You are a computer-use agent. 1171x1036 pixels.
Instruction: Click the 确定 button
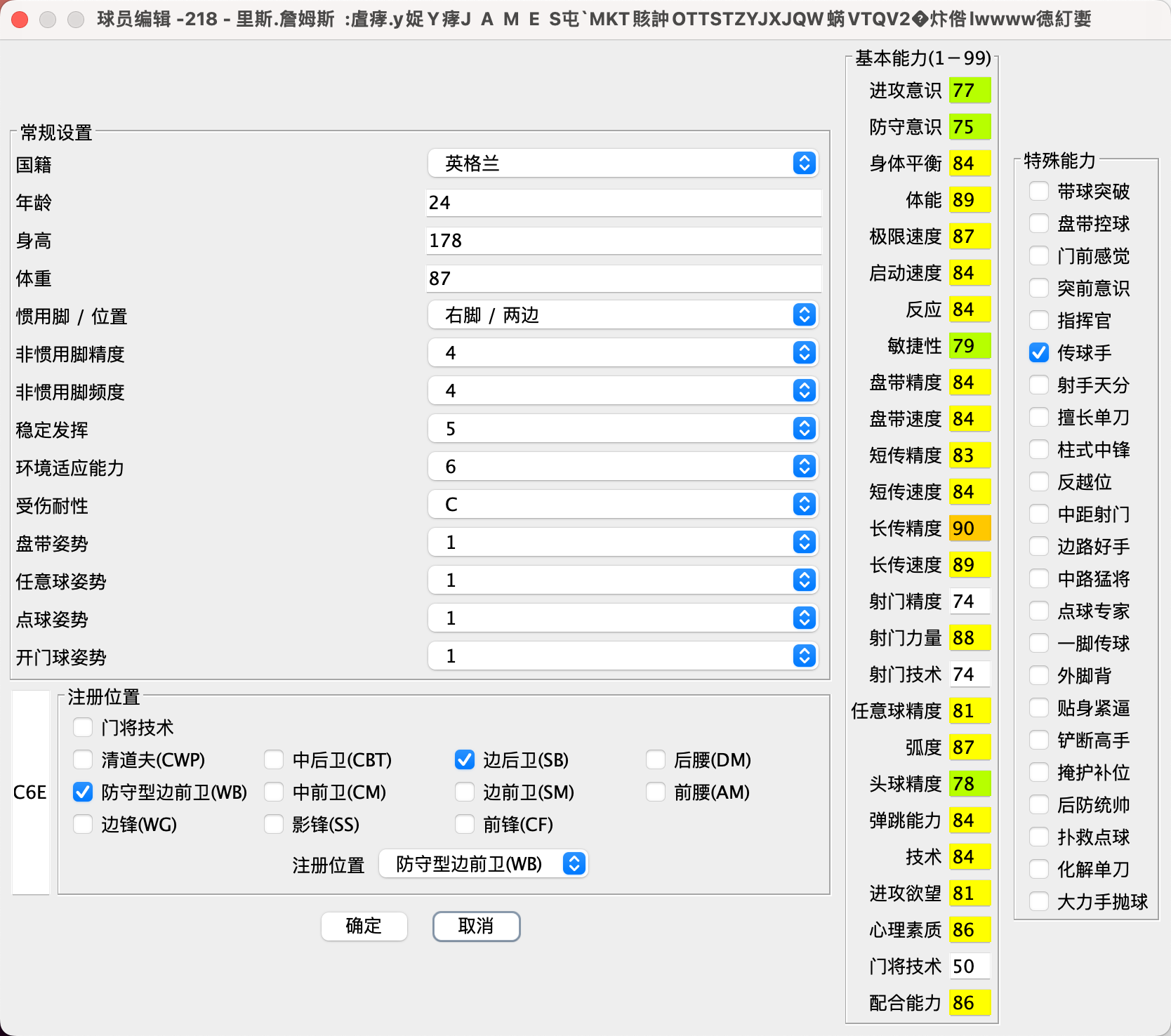click(364, 927)
